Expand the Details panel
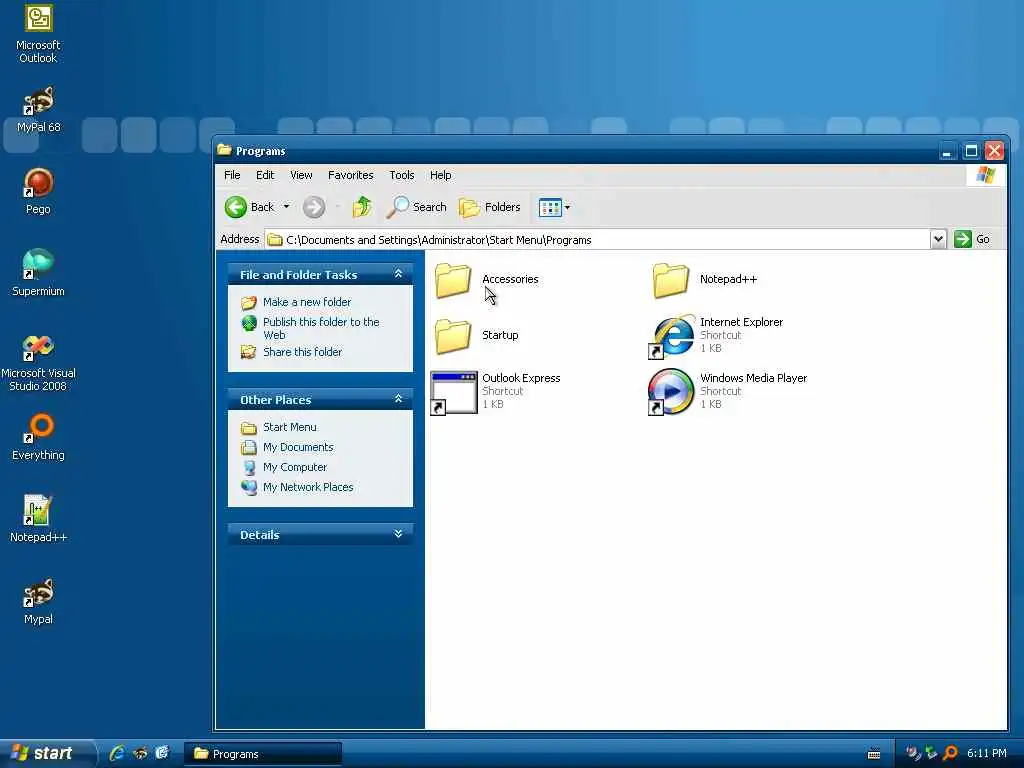The image size is (1024, 768). 398,534
